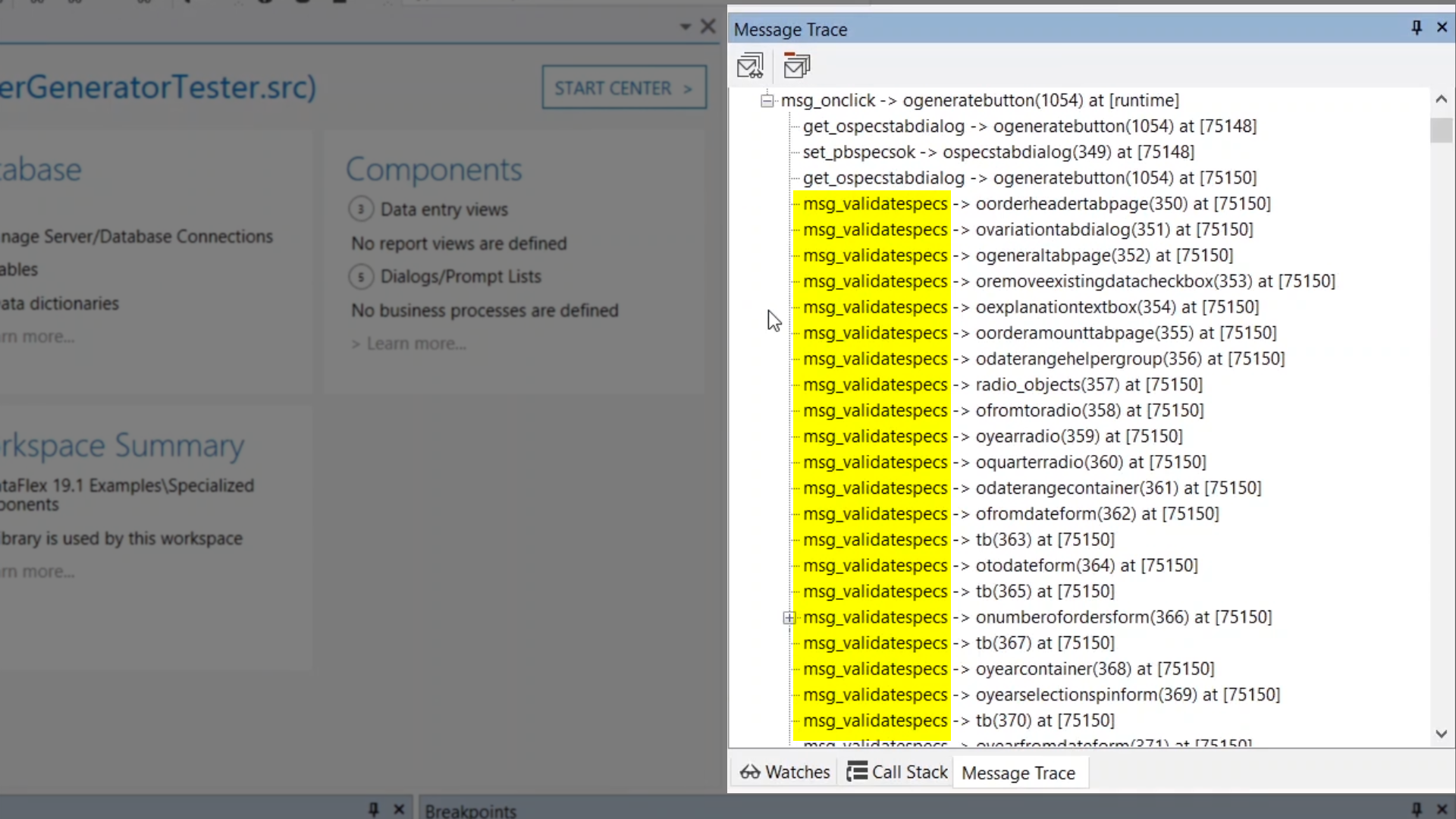Click the message trace glasses envelope icon
1456x819 pixels.
coord(750,66)
